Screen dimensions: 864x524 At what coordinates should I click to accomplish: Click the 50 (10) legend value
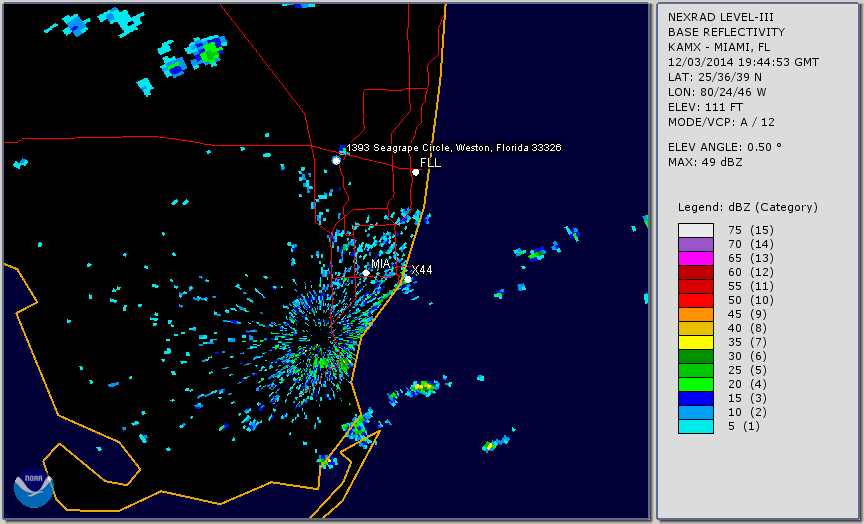point(751,300)
